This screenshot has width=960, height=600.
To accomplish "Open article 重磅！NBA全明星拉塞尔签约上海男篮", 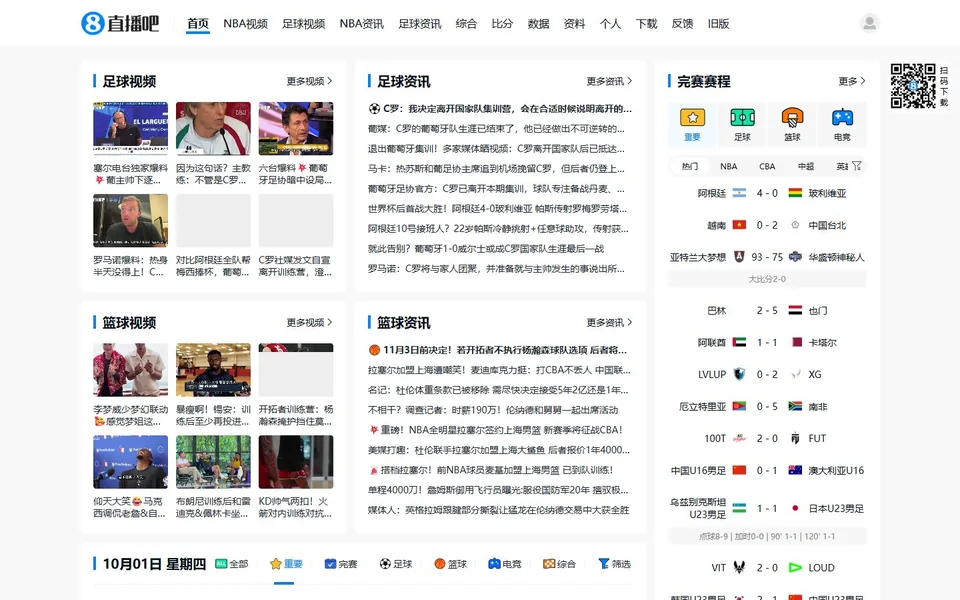I will click(495, 430).
